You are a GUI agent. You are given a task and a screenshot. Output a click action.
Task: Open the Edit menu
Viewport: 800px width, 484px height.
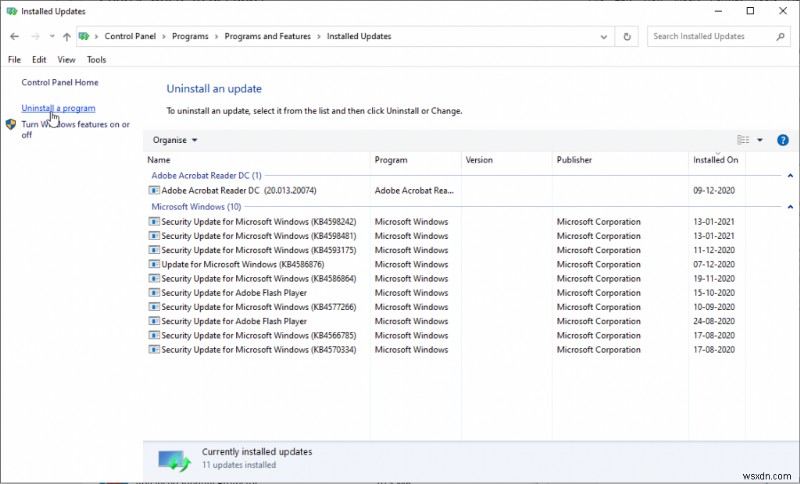(x=39, y=60)
